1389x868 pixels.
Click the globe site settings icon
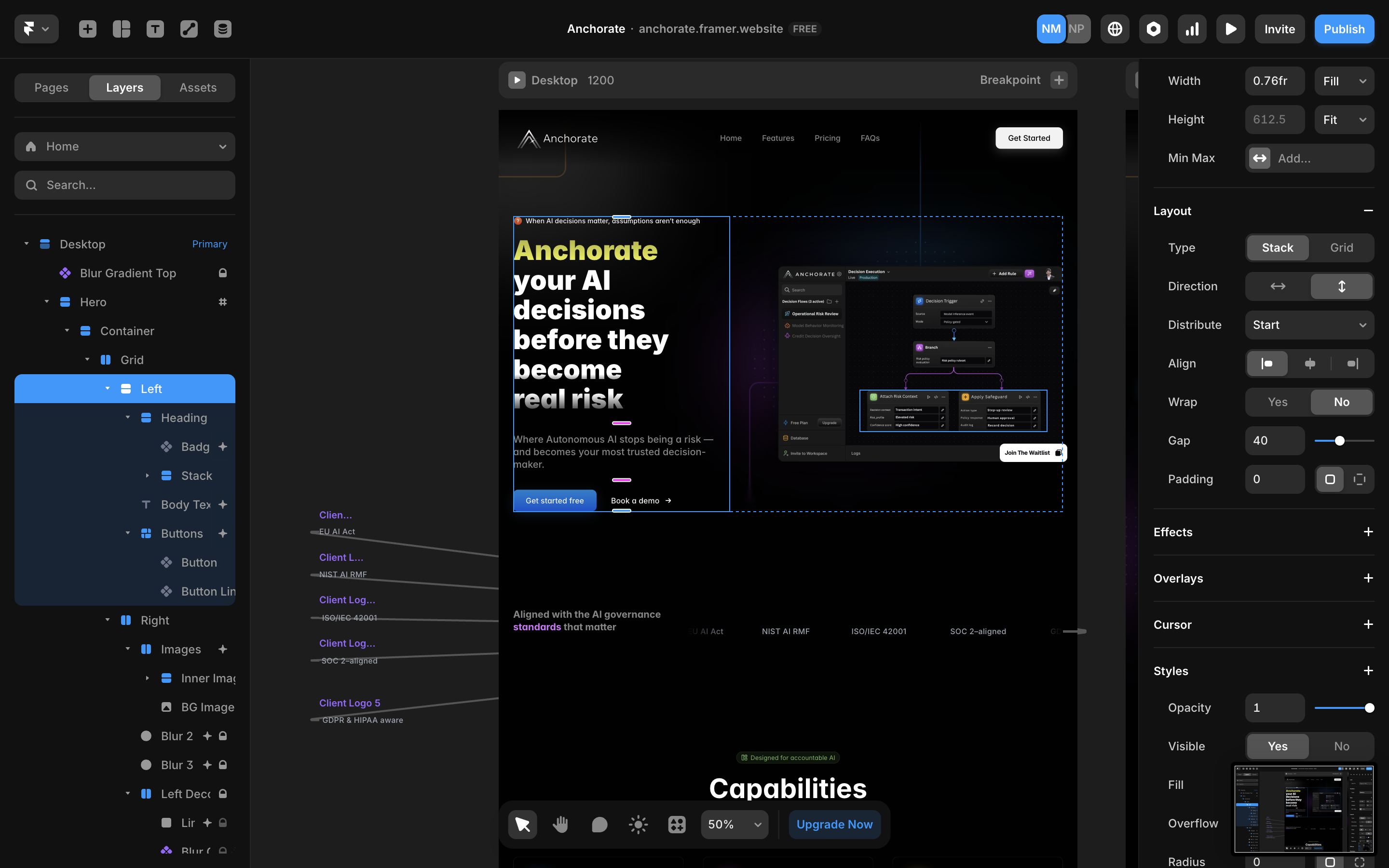point(1115,29)
